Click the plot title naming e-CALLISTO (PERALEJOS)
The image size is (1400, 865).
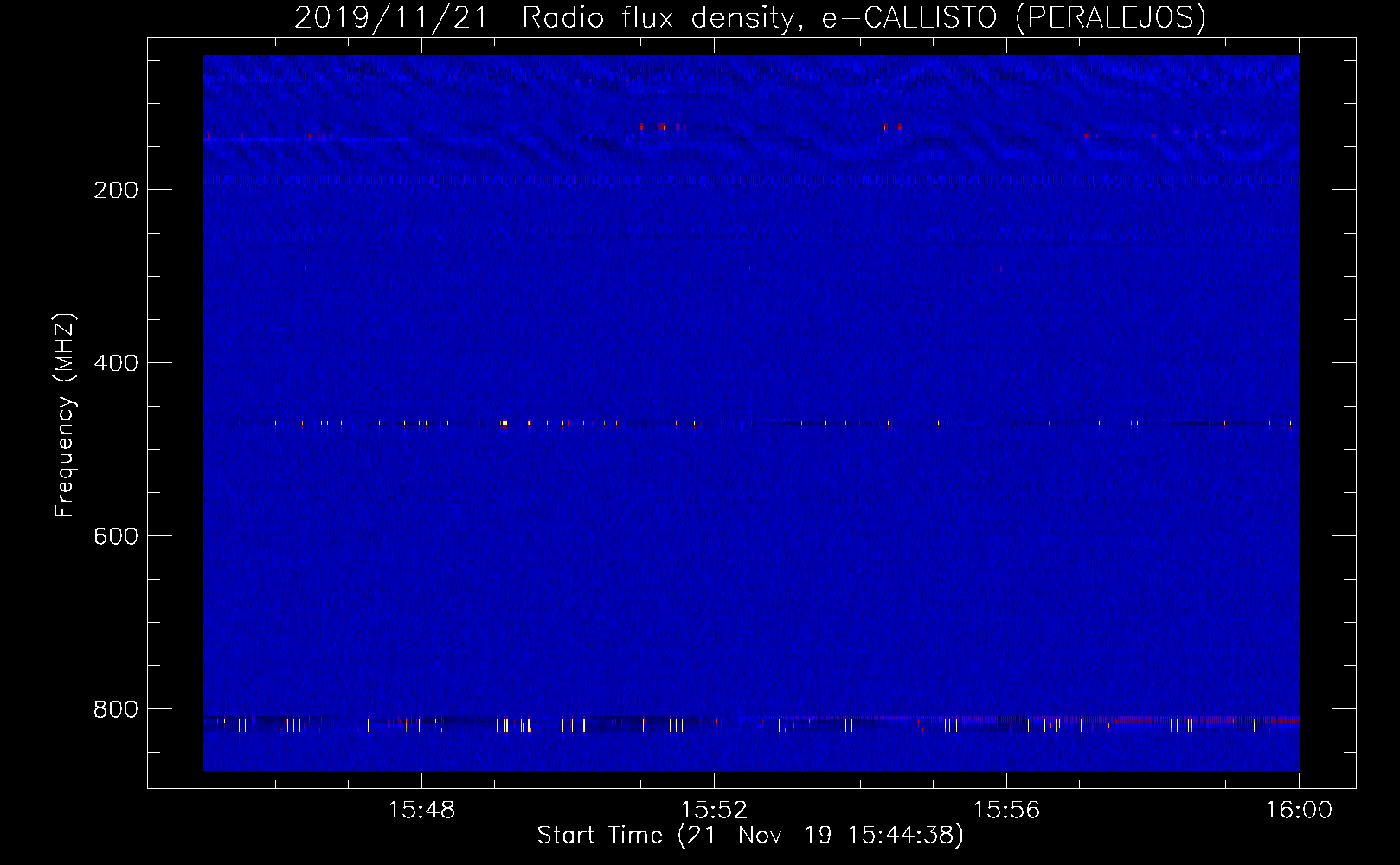click(x=750, y=17)
